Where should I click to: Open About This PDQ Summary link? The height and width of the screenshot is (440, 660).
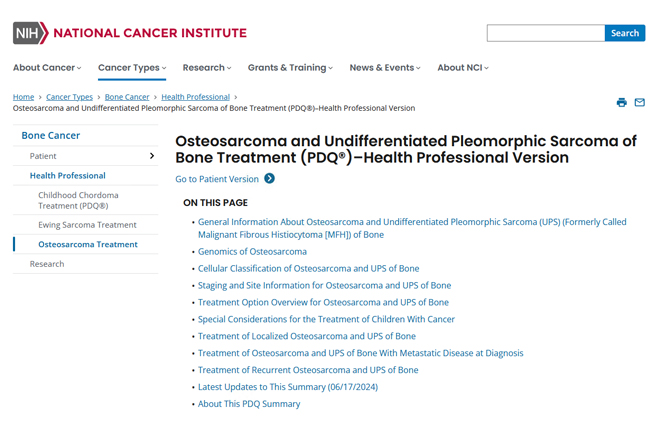coord(249,404)
